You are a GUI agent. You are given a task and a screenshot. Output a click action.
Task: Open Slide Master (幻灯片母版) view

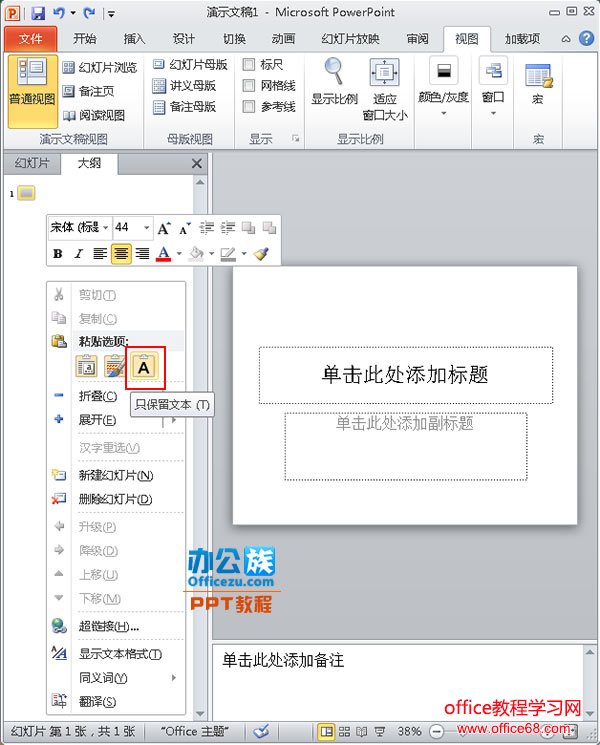[190, 64]
